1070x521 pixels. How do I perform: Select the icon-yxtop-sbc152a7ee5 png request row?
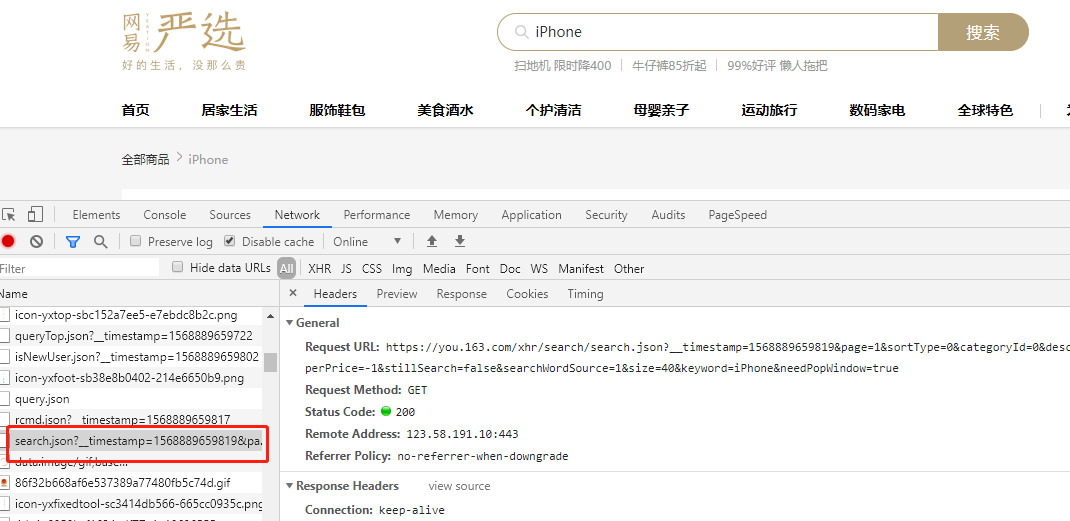[x=131, y=315]
